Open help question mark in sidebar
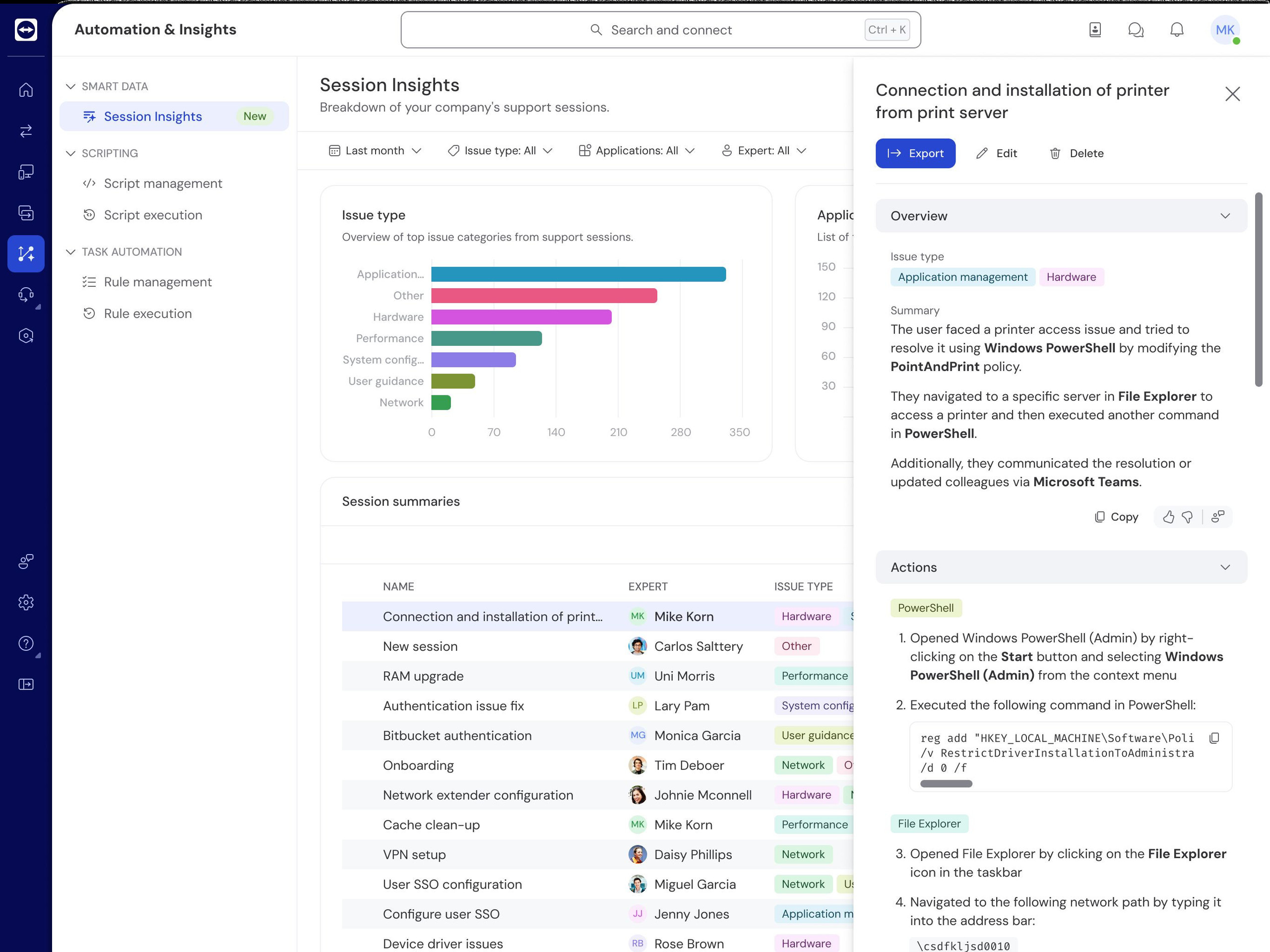Screen dimensions: 1270x952 point(26,643)
